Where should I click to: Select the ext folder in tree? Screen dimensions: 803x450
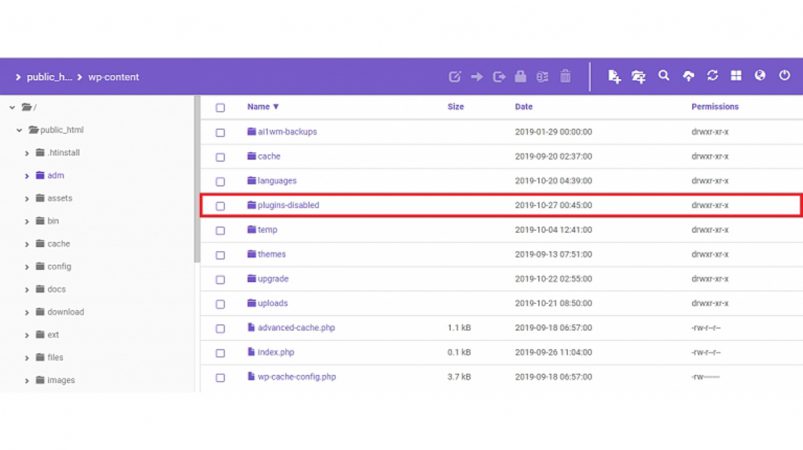point(53,334)
